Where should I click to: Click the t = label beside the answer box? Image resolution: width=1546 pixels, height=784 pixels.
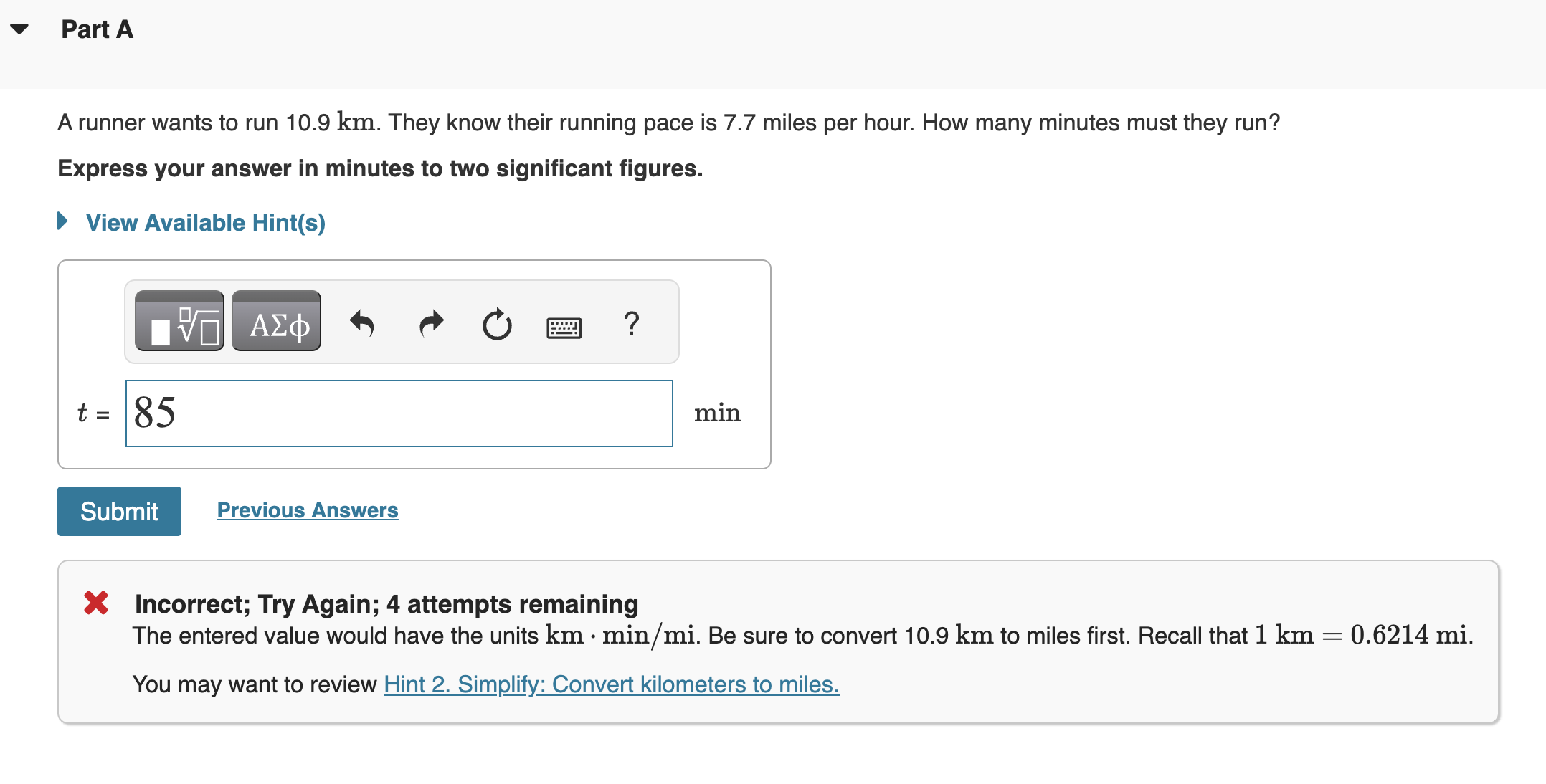tap(93, 413)
